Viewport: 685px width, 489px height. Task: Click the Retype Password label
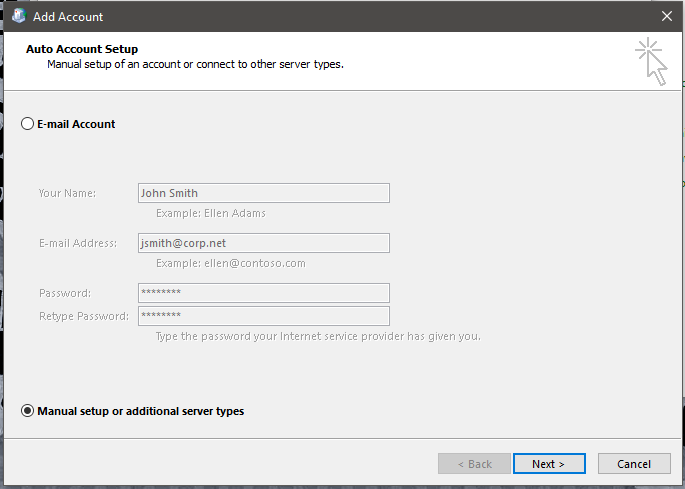[x=84, y=316]
